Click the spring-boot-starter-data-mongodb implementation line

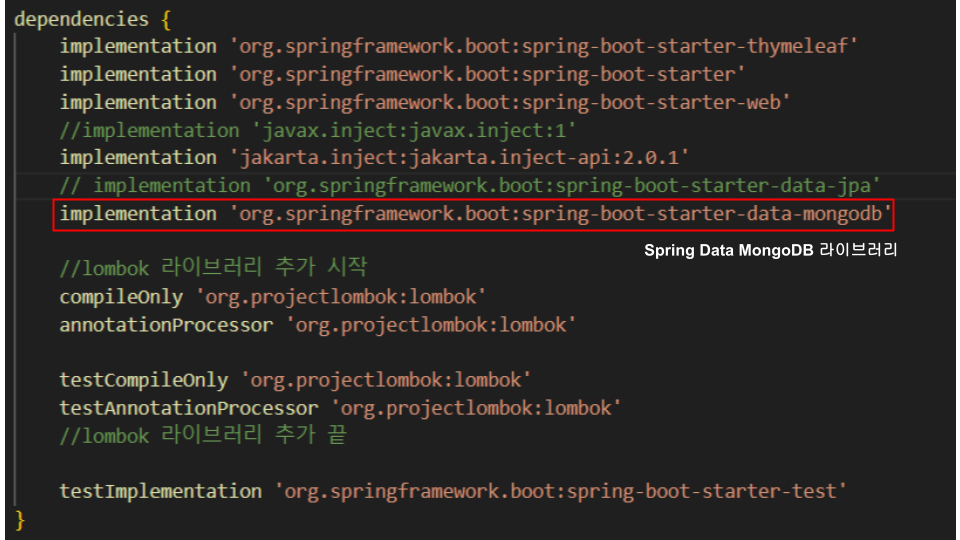coord(475,214)
